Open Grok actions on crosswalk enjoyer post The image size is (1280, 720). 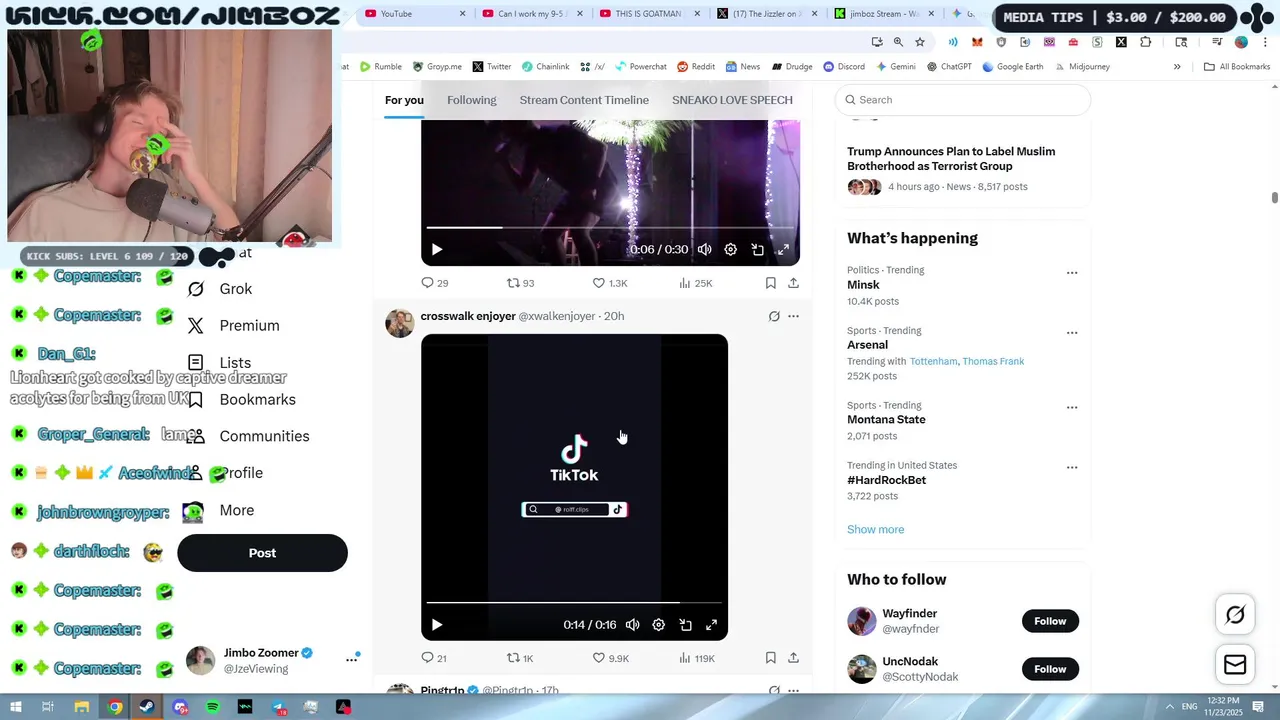(774, 316)
